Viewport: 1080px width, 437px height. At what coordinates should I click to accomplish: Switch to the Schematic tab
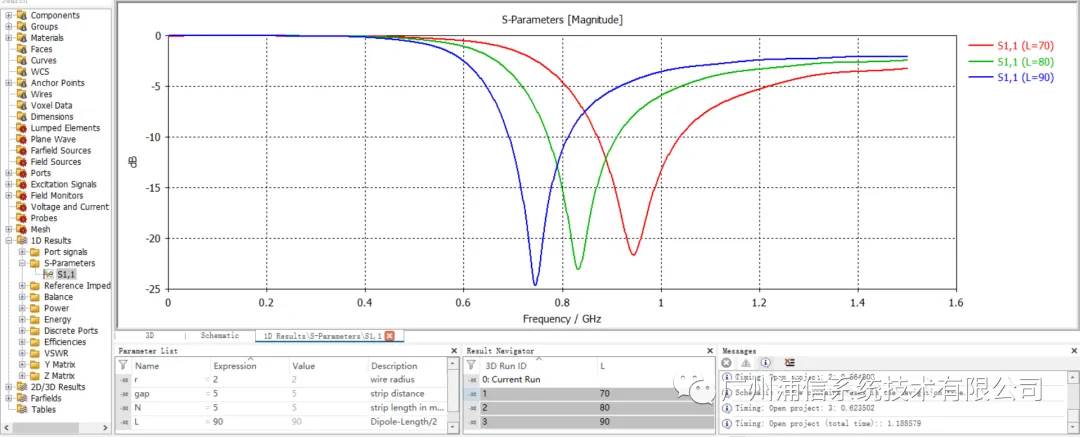[220, 336]
